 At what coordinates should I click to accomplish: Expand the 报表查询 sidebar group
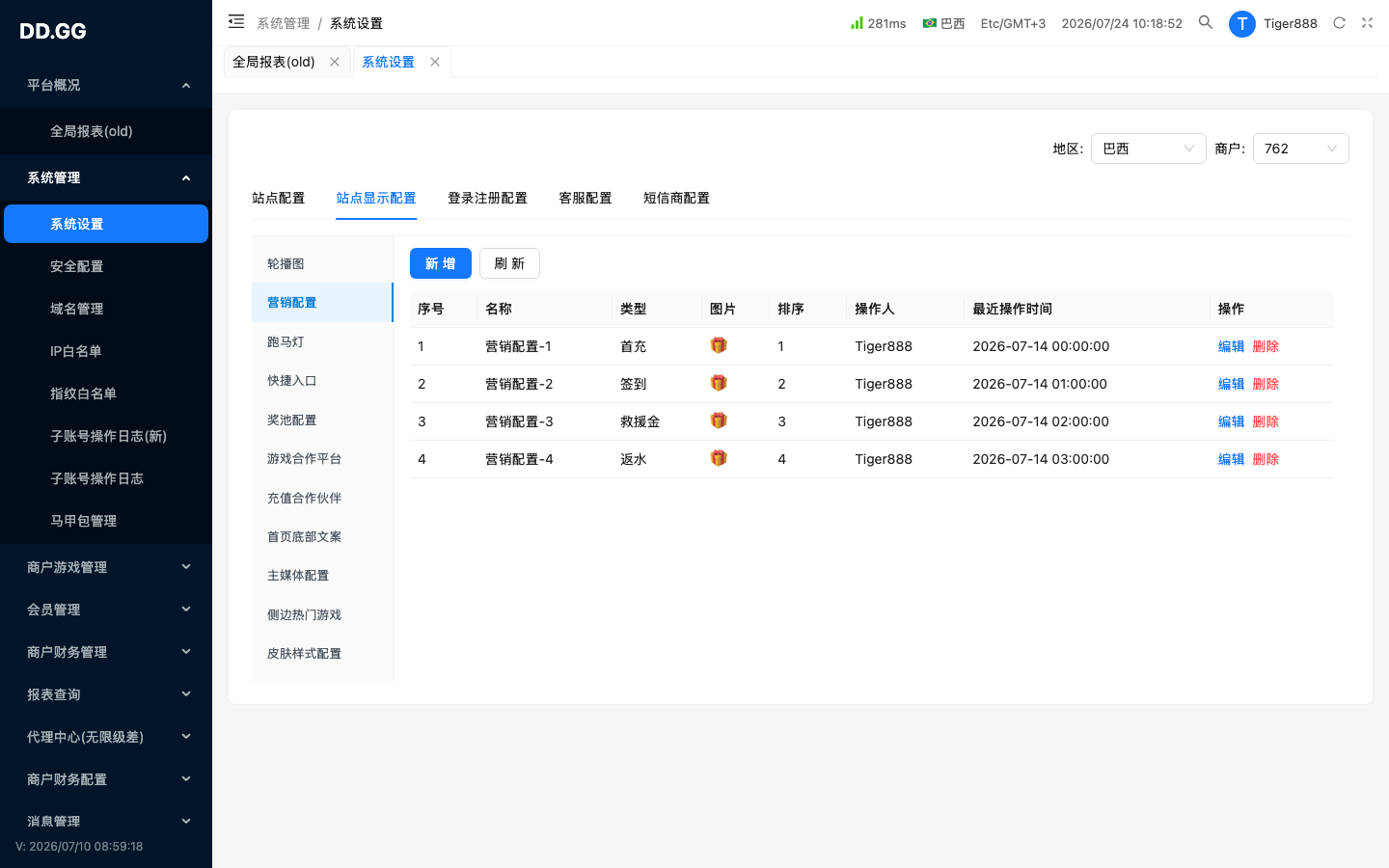(x=106, y=694)
